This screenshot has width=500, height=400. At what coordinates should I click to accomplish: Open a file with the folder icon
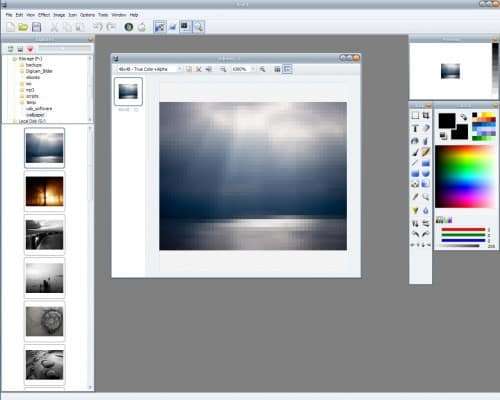click(x=23, y=27)
